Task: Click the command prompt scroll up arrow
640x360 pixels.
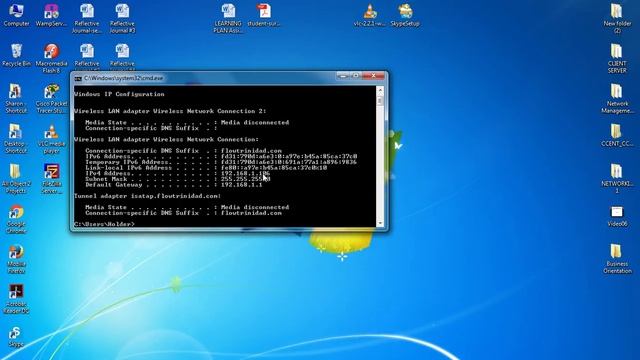Action: pyautogui.click(x=380, y=90)
